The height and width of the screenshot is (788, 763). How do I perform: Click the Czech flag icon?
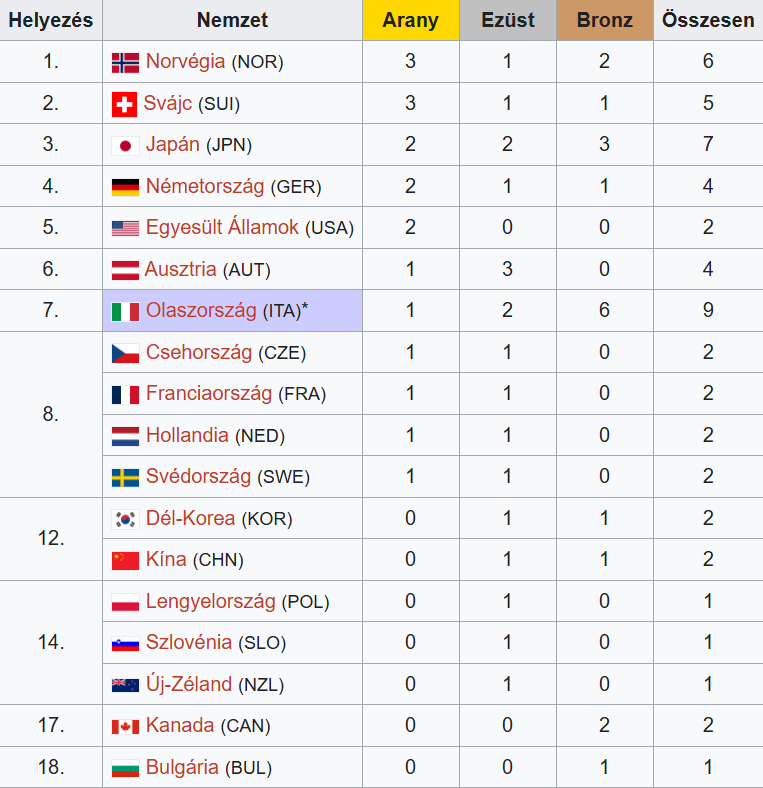click(x=125, y=353)
